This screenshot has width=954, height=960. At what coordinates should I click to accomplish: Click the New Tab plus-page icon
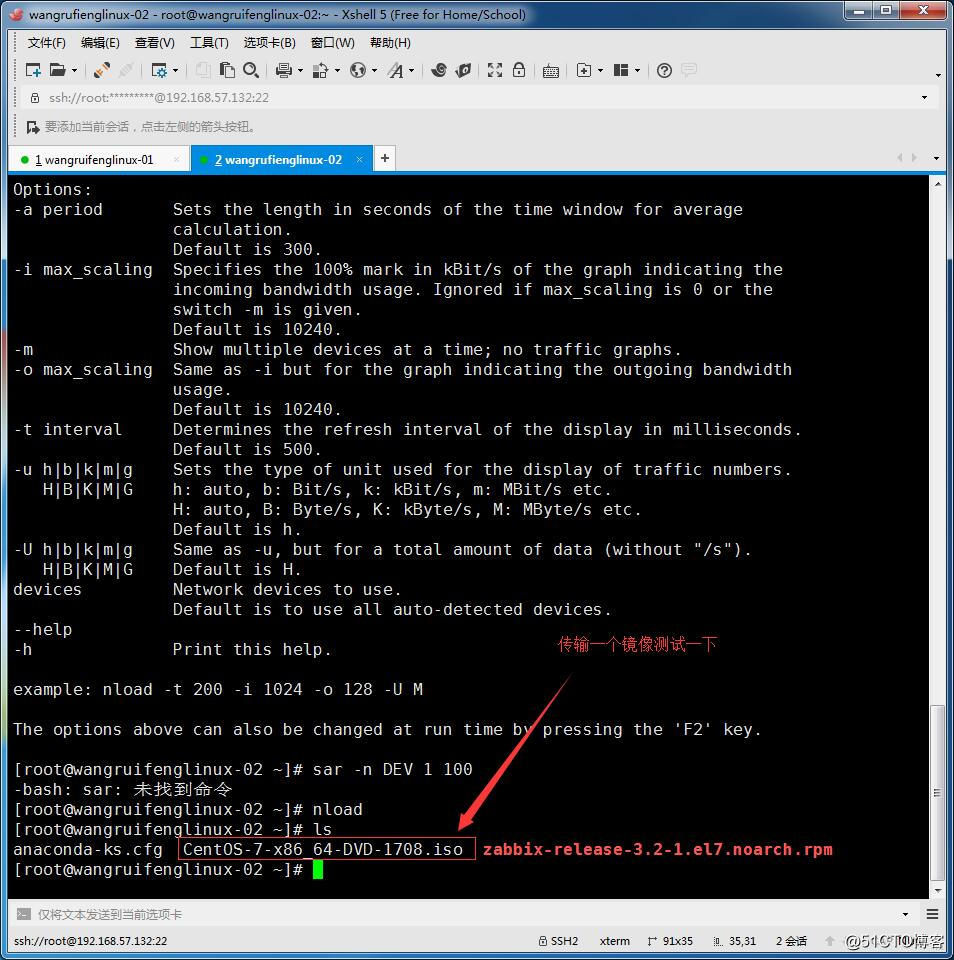[x=584, y=70]
